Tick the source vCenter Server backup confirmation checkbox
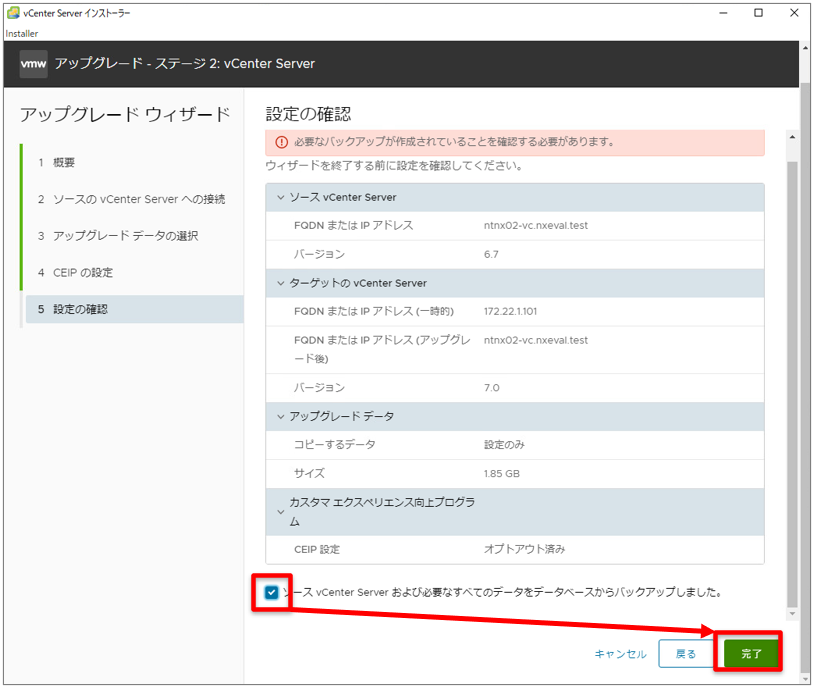Image resolution: width=816 pixels, height=688 pixels. point(271,592)
